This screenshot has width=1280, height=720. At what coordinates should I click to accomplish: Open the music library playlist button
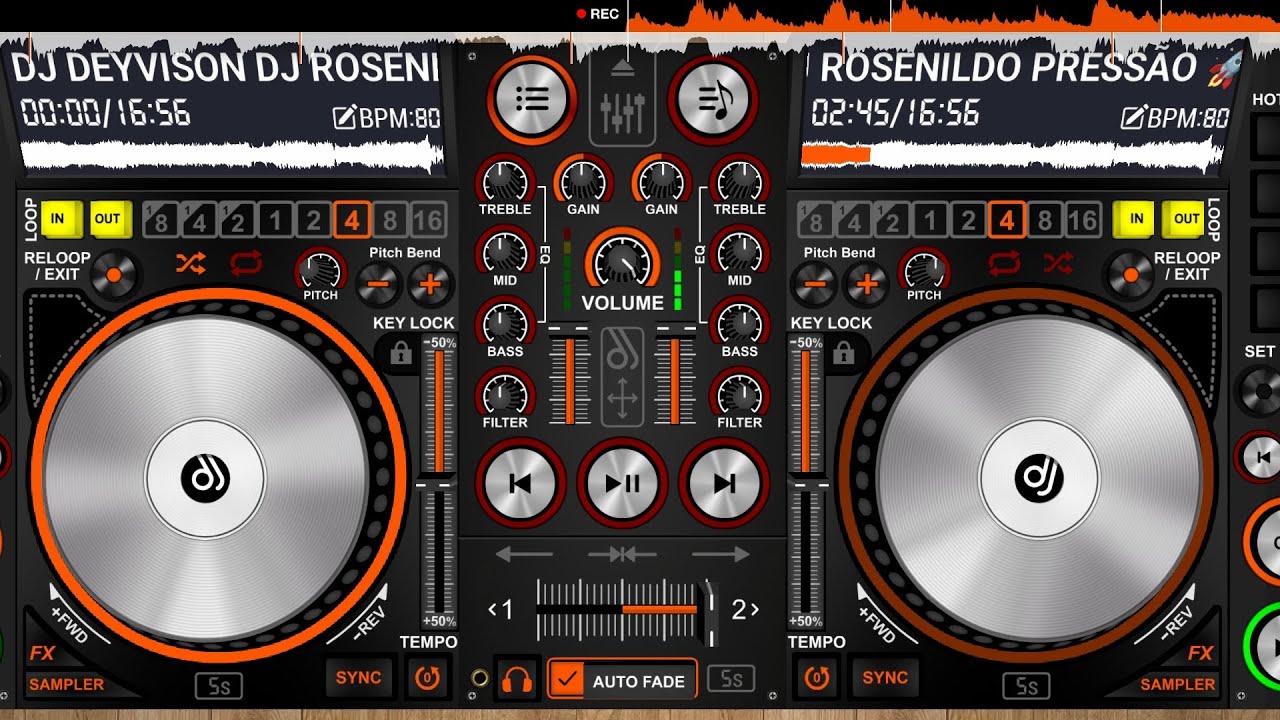pos(712,98)
